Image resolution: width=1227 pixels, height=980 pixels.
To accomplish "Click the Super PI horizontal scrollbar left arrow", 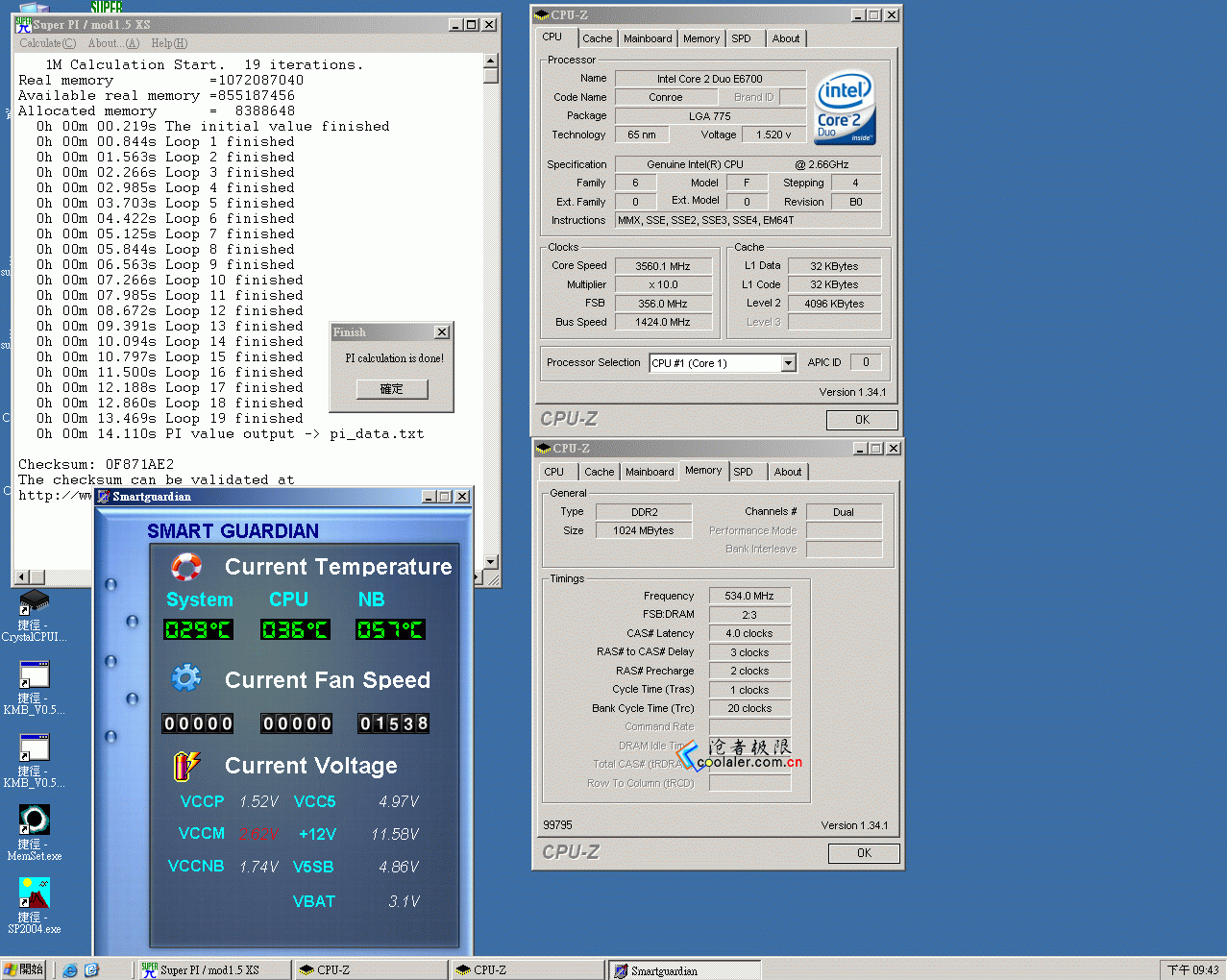I will point(23,577).
